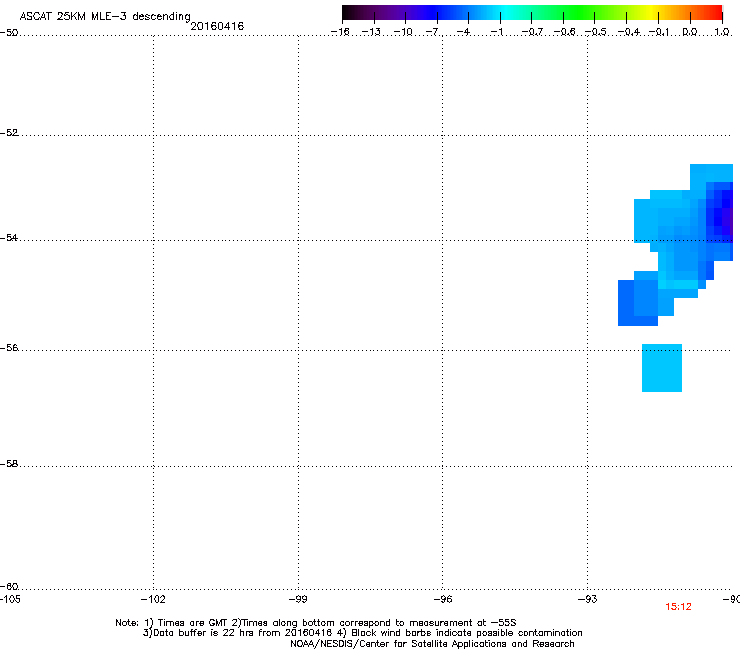740x650 pixels.
Task: Click the longitude label -93
Action: tap(588, 599)
